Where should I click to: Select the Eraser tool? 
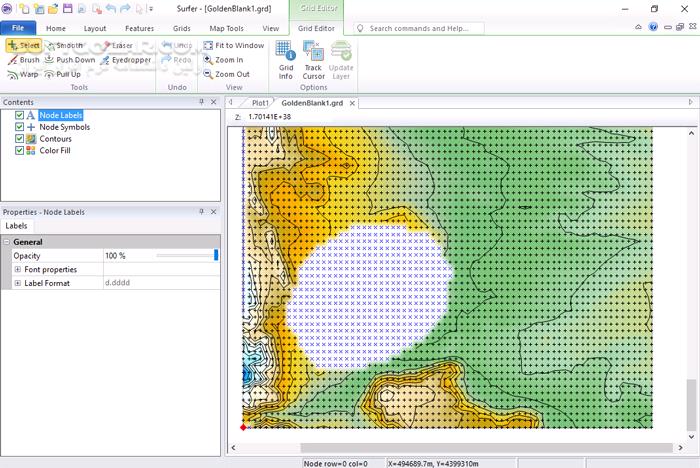click(116, 45)
